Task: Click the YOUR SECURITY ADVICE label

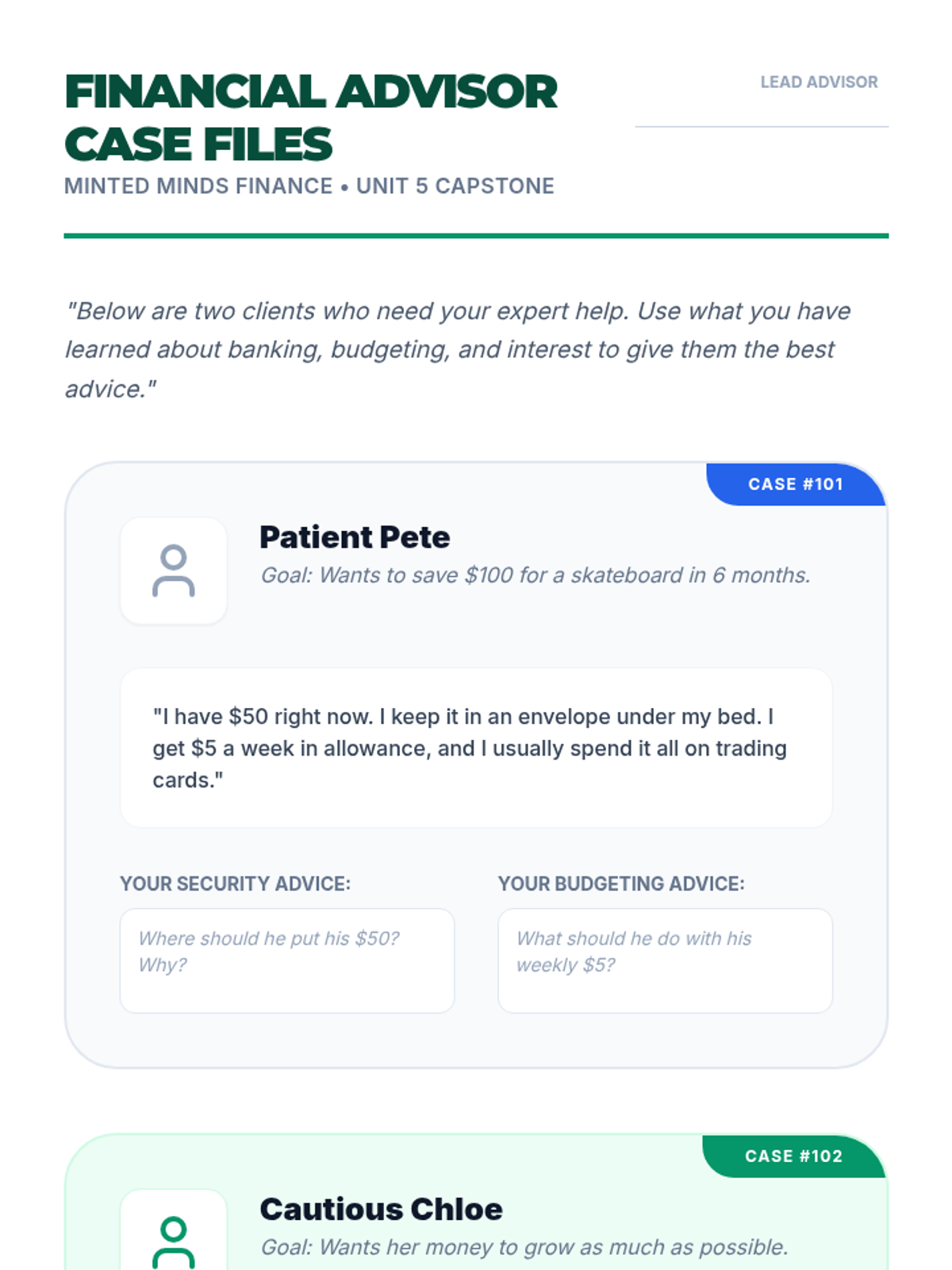Action: coord(235,884)
